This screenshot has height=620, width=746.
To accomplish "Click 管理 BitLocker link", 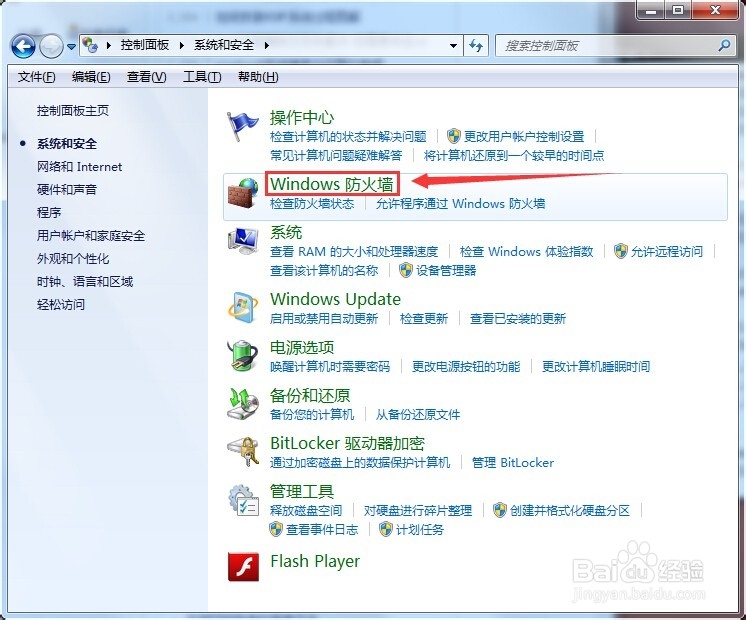I will 512,463.
